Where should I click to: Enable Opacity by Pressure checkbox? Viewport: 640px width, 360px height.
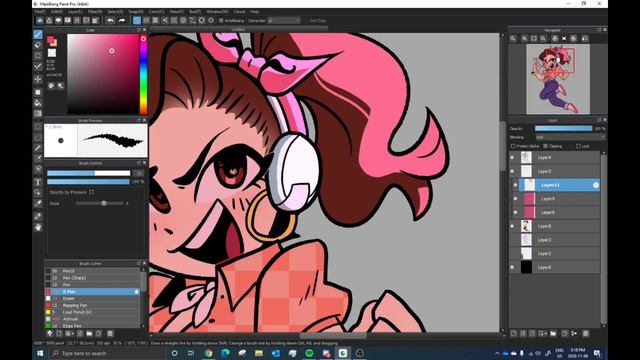pos(91,192)
